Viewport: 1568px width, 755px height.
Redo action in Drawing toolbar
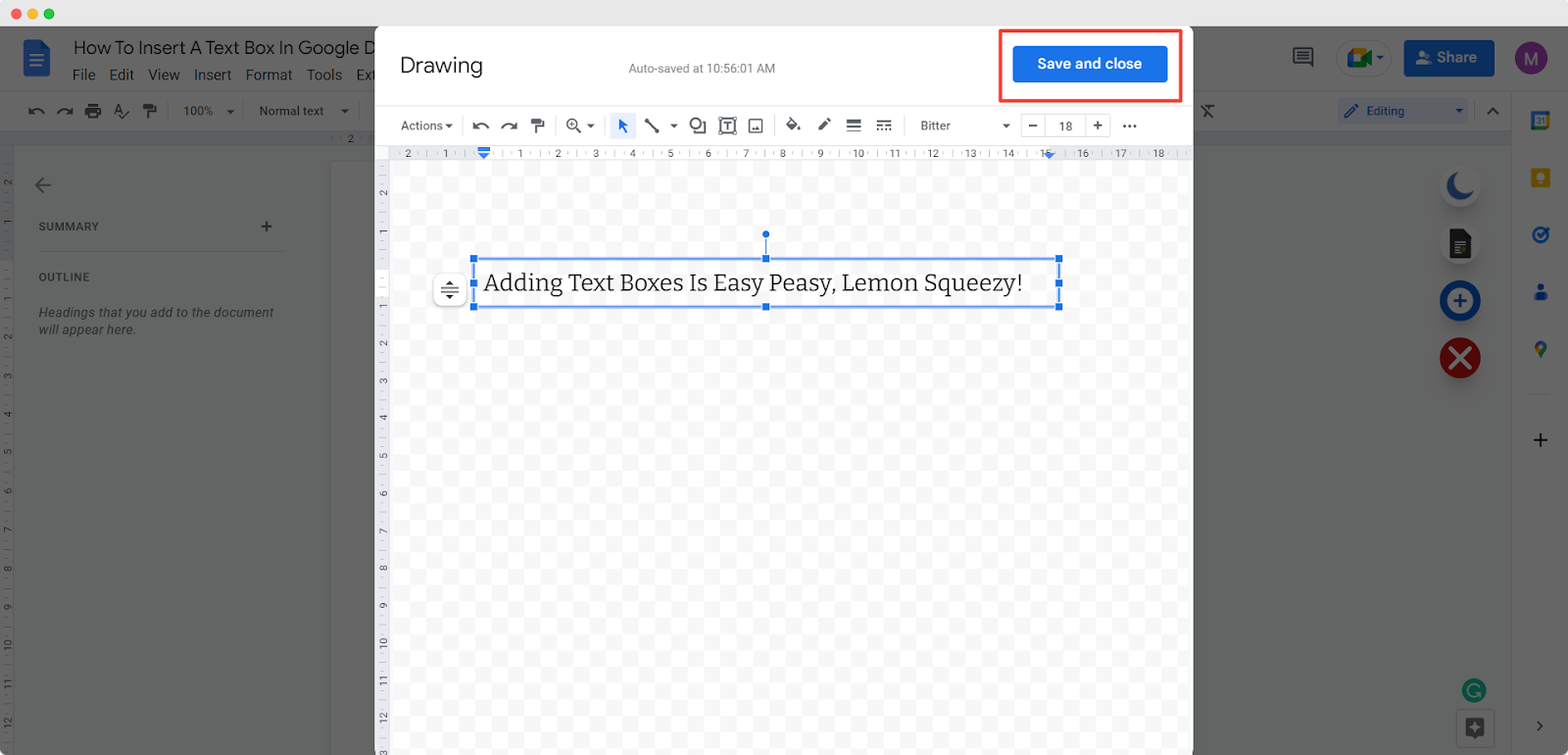[x=509, y=126]
